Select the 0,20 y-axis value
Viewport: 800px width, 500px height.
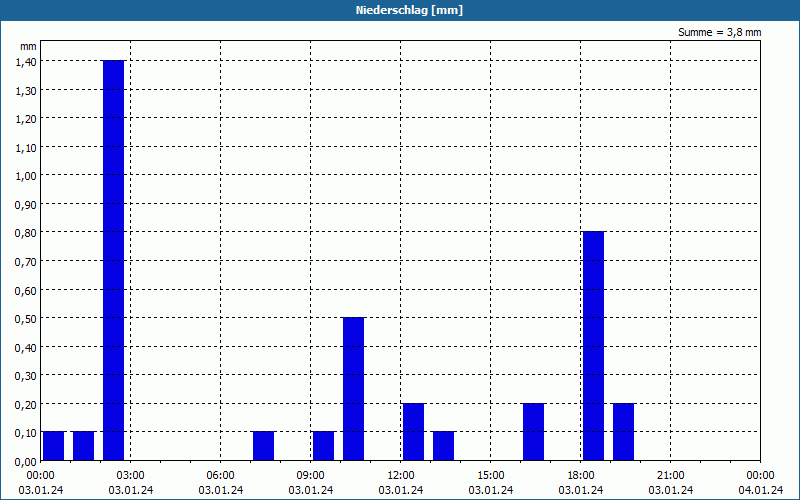[26, 404]
